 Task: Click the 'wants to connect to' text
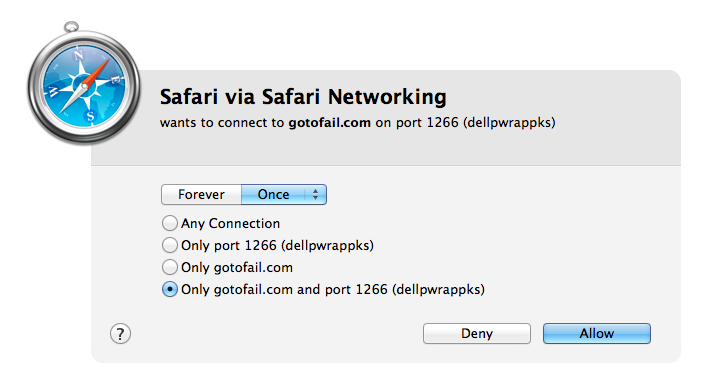(x=222, y=122)
